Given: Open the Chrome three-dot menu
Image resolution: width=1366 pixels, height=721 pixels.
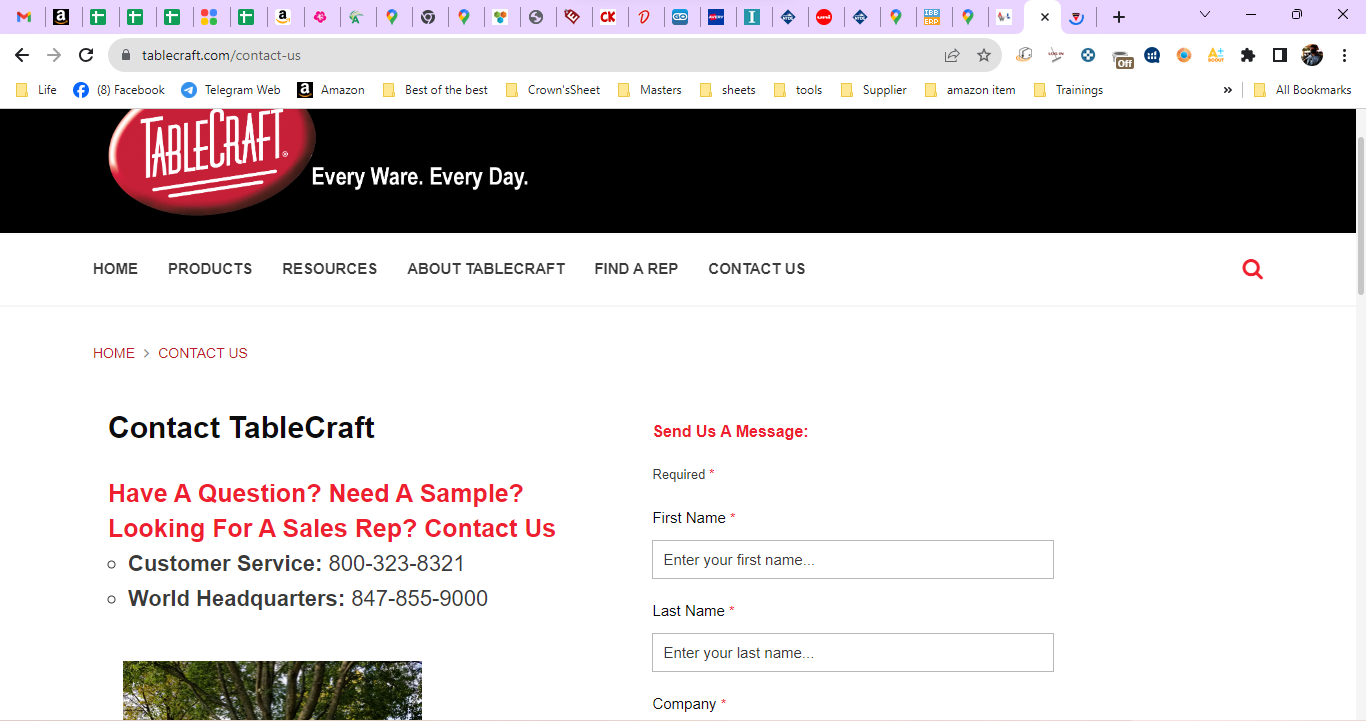Looking at the screenshot, I should click(1344, 56).
